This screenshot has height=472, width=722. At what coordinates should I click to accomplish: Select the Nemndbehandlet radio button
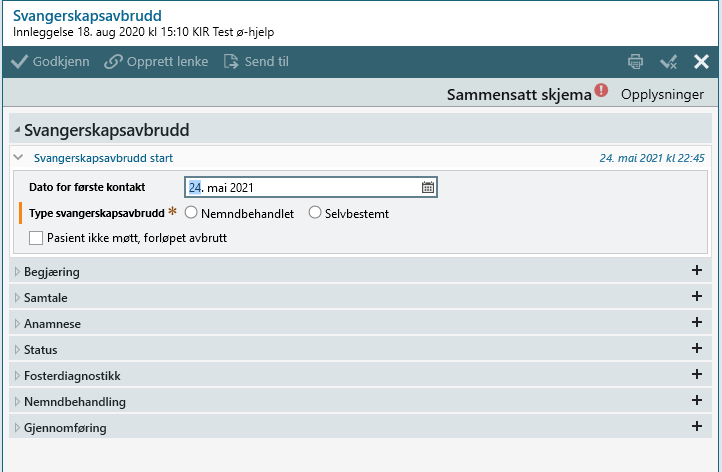click(x=191, y=213)
